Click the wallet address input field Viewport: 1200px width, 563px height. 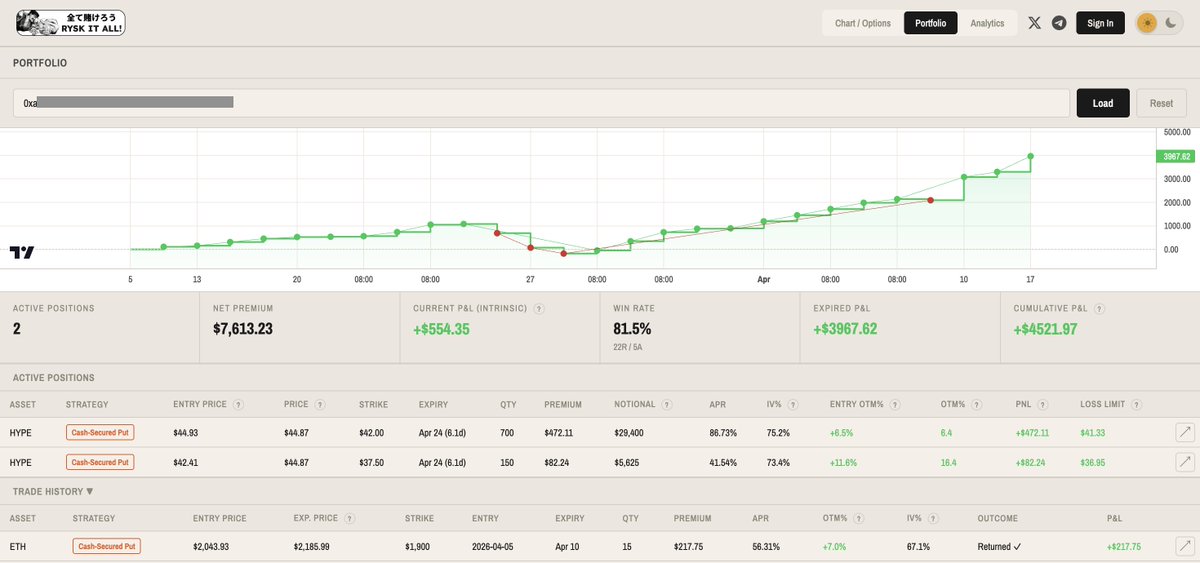[x=541, y=103]
